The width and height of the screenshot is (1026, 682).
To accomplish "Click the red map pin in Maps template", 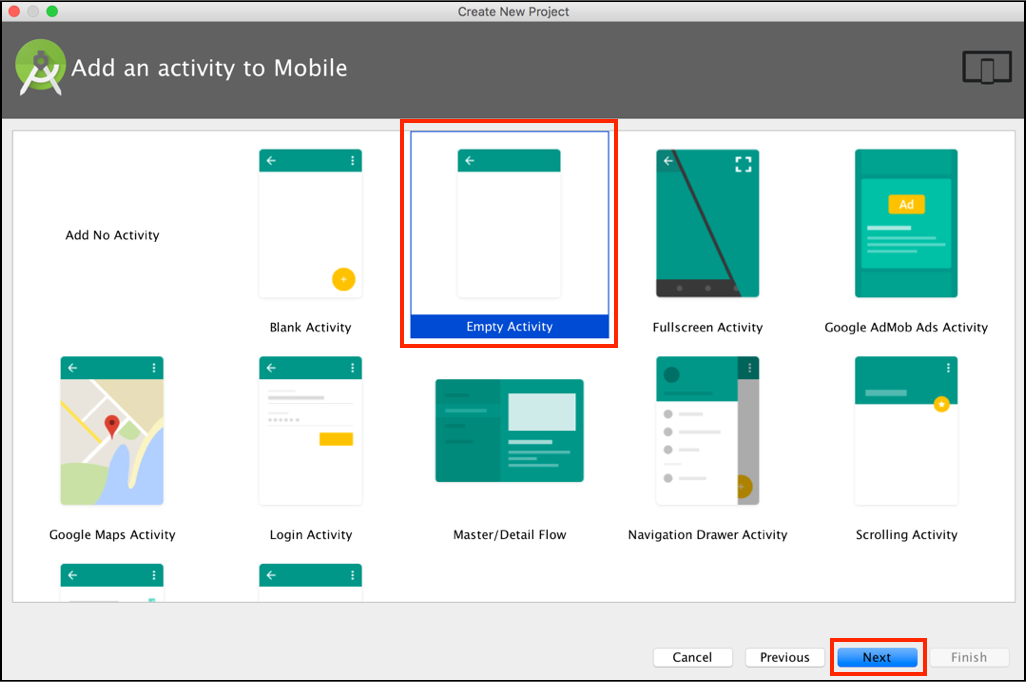I will tap(112, 425).
